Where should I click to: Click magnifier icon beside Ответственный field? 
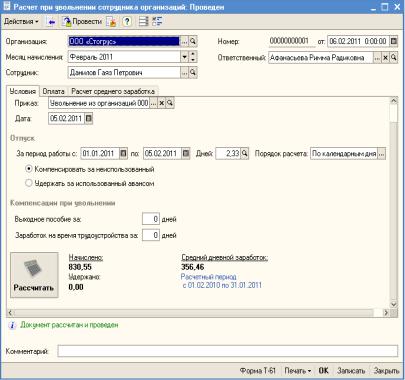point(394,57)
